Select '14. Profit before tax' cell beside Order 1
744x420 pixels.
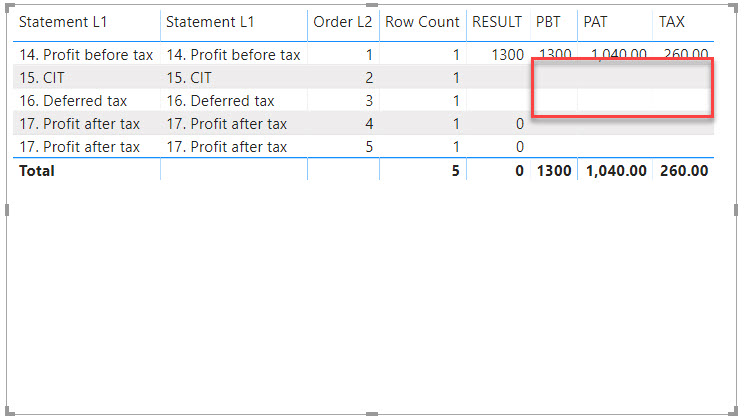(x=233, y=55)
